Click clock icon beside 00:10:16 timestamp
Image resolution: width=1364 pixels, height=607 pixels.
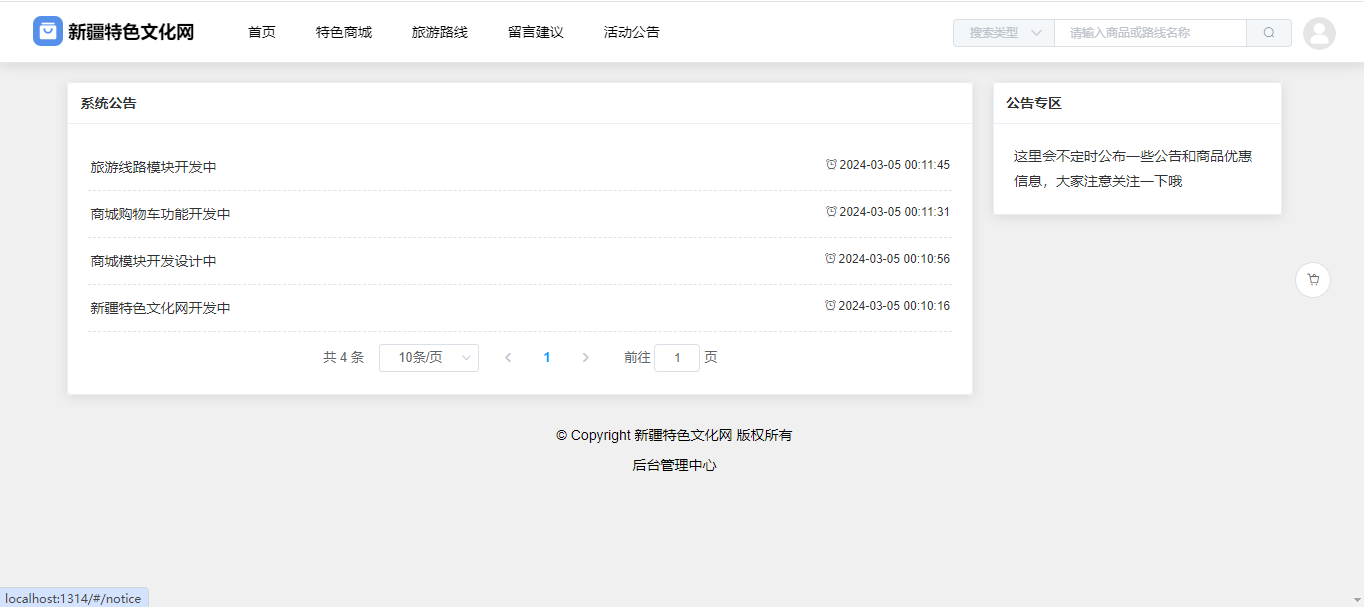coord(830,306)
